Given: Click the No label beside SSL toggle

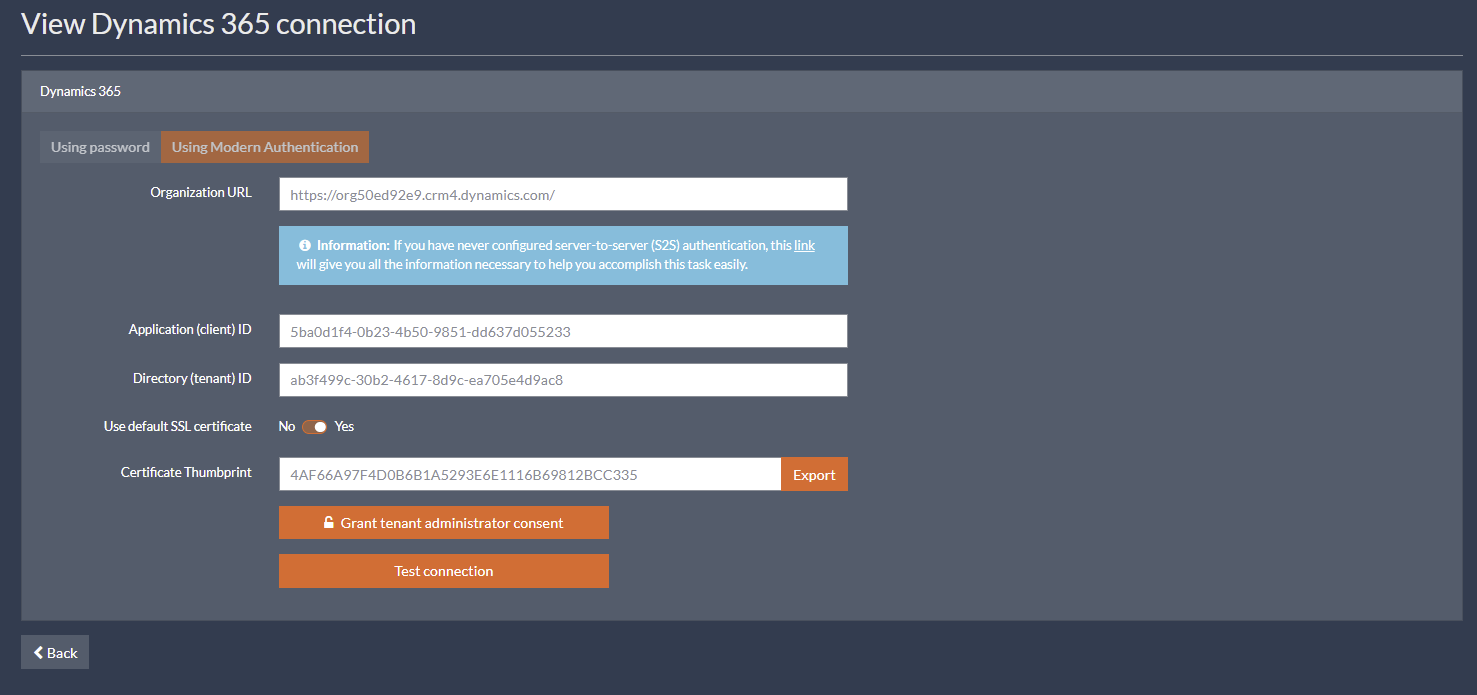Looking at the screenshot, I should tap(287, 426).
